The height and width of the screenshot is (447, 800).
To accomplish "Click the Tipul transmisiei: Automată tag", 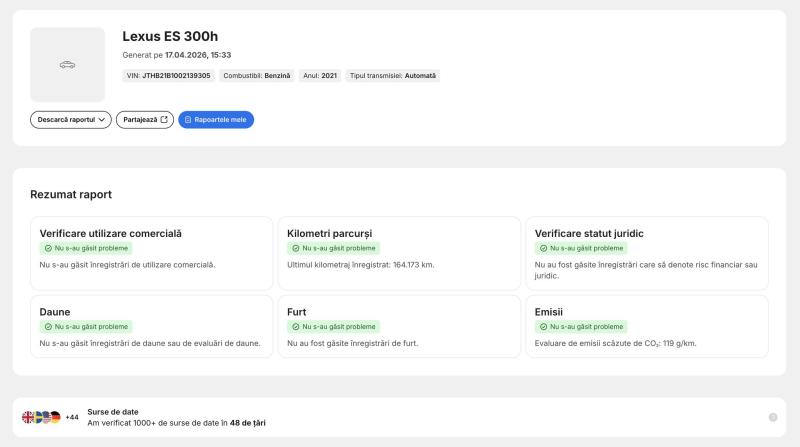I will tap(393, 75).
